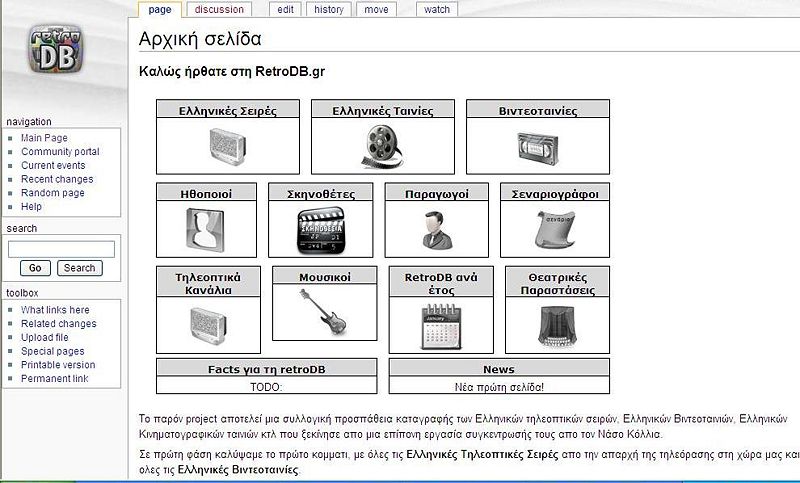
Task: Click the silhouette icon under Ηθοποιοί
Action: [205, 230]
